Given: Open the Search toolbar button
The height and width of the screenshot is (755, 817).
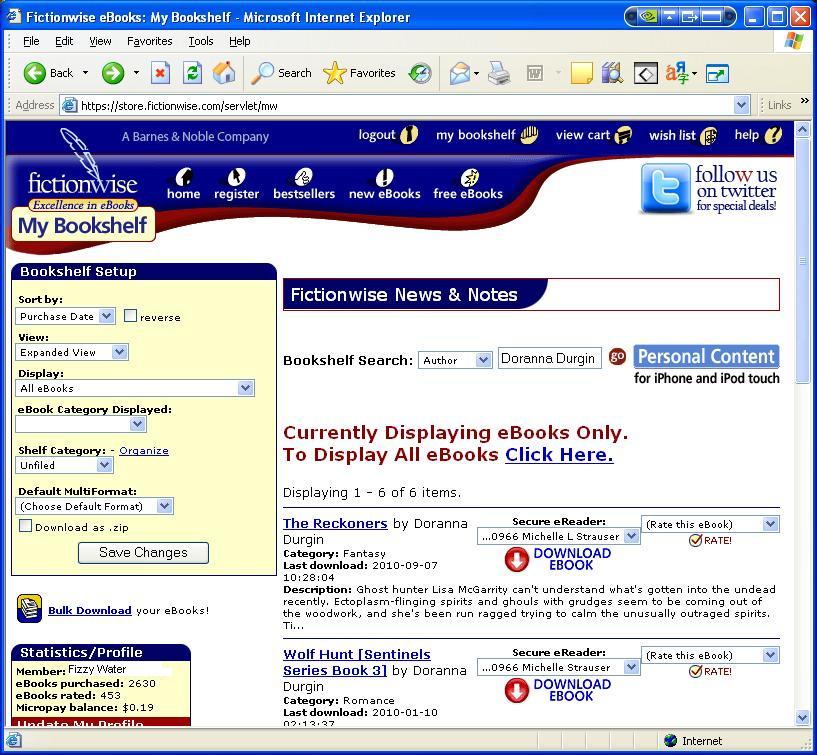Looking at the screenshot, I should pos(281,73).
